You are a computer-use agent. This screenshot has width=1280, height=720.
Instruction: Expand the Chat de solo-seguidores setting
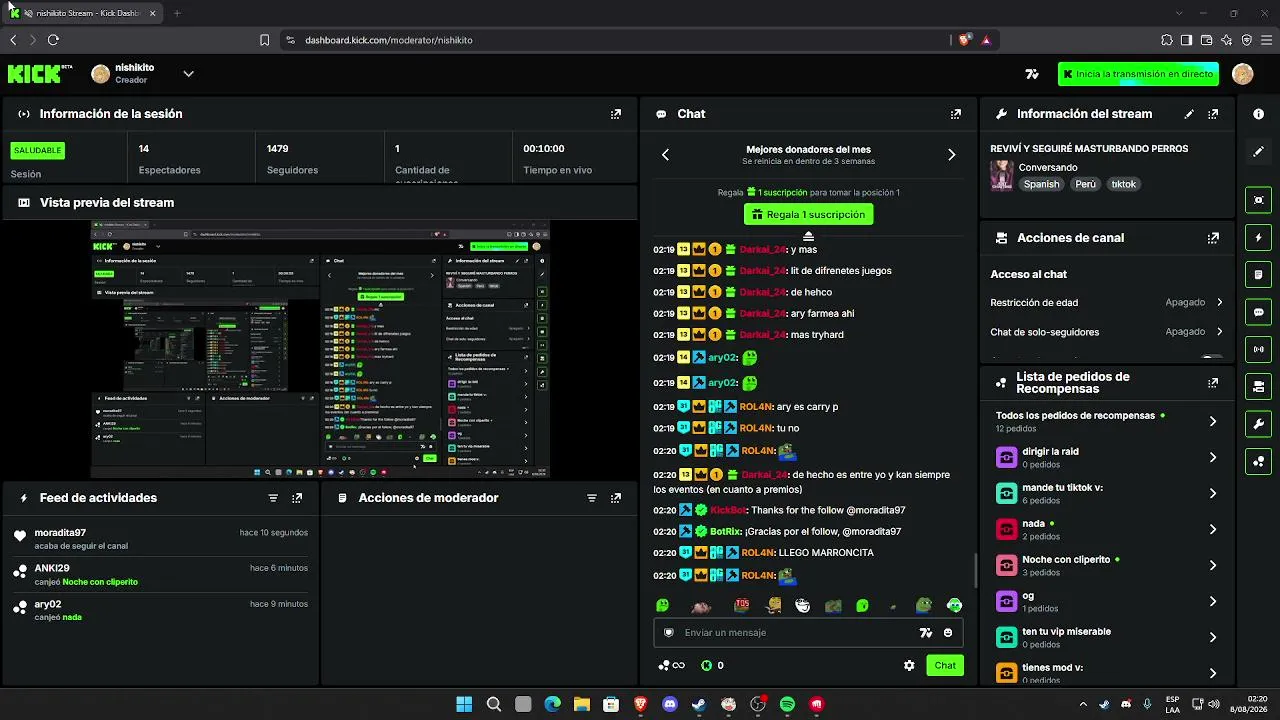point(1220,332)
